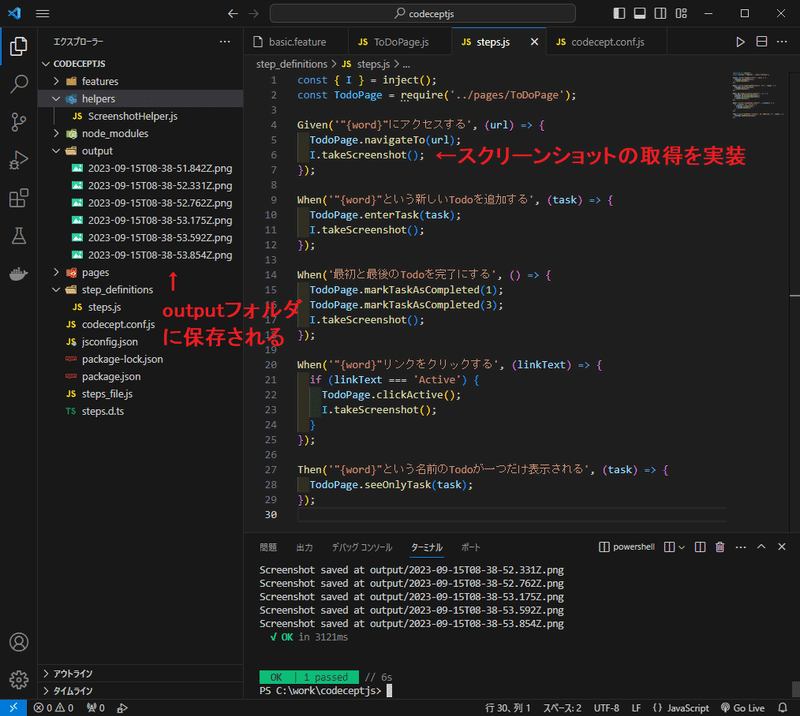
Task: Kill terminal with trash icon
Action: coord(720,547)
